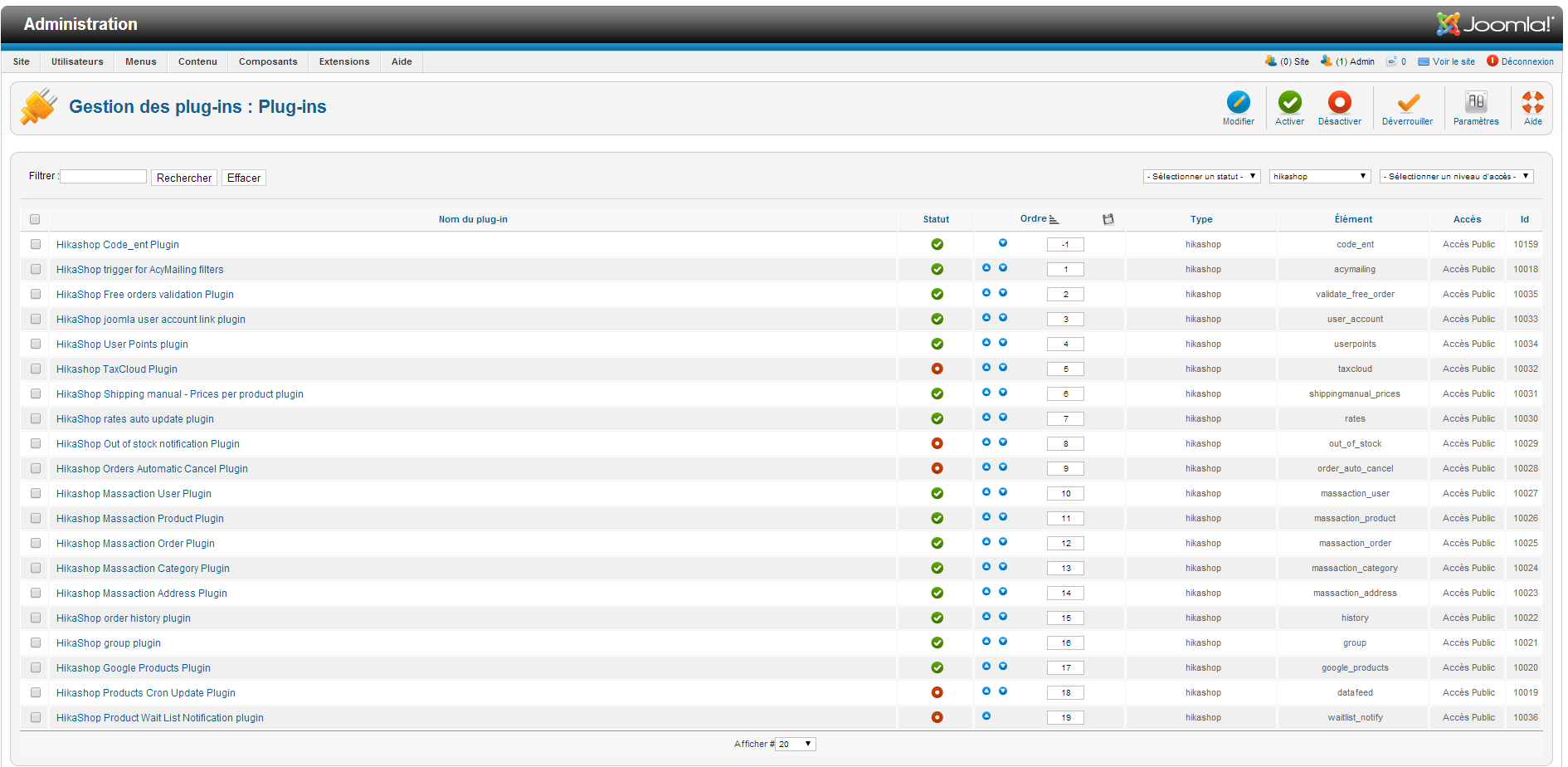This screenshot has height=767, width=1568.
Task: Open the Composants menu
Action: [x=268, y=61]
